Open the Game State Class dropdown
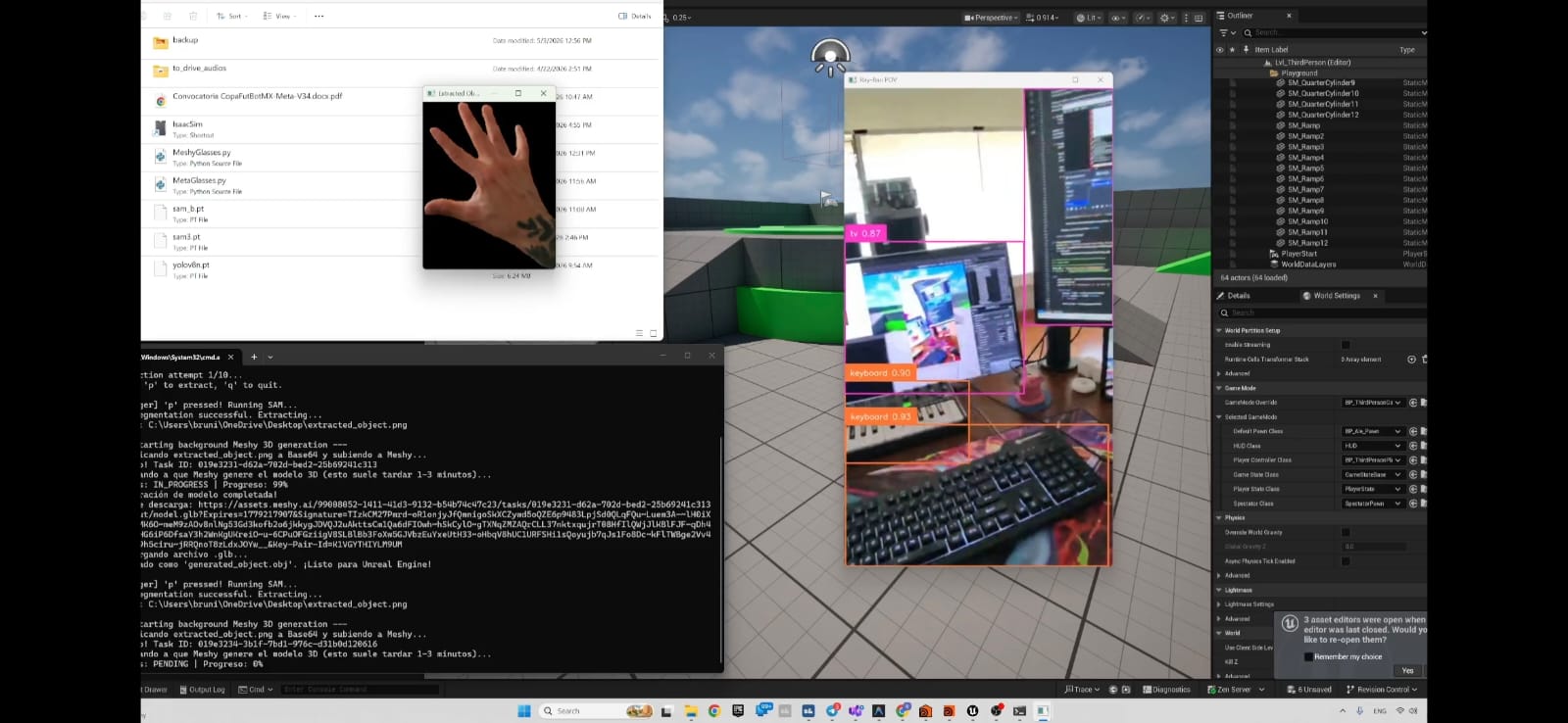The image size is (1568, 723). pyautogui.click(x=1372, y=474)
